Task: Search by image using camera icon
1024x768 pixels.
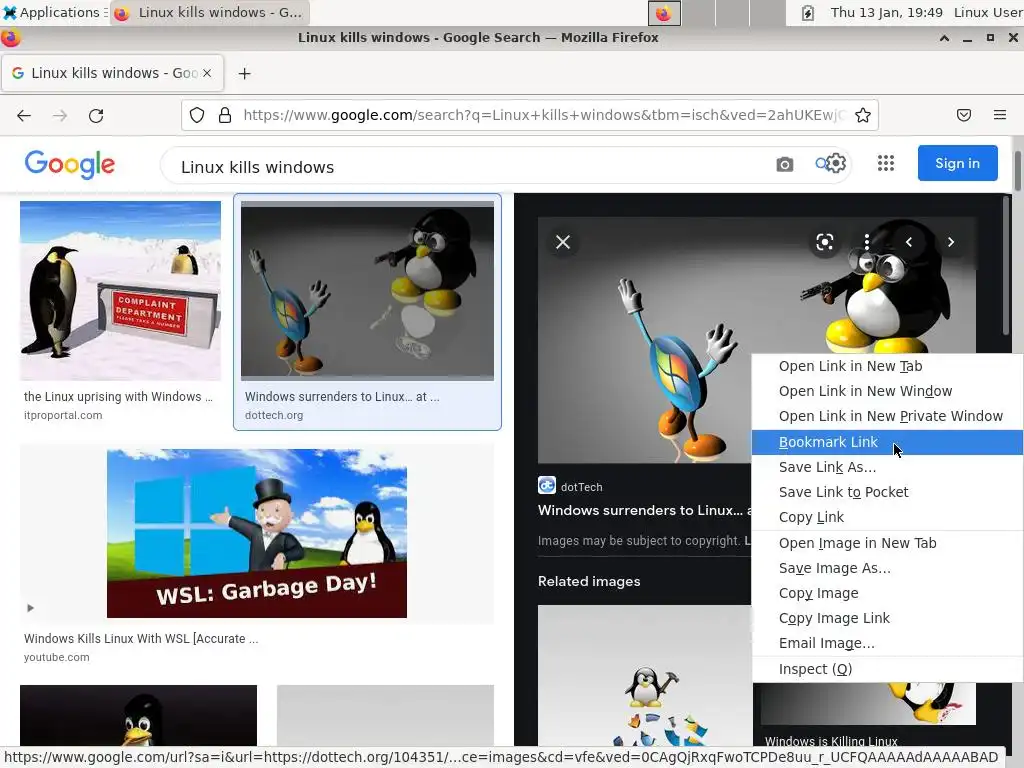Action: [784, 164]
